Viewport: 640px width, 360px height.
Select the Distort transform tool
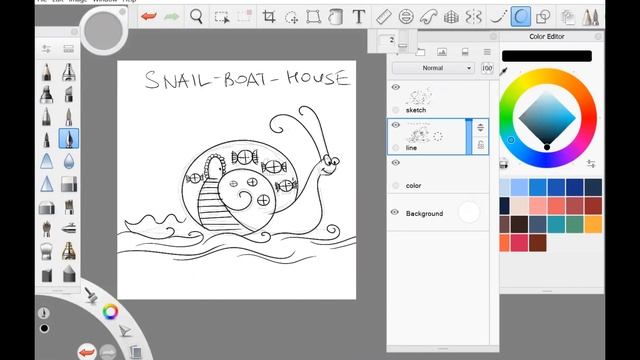click(x=313, y=17)
